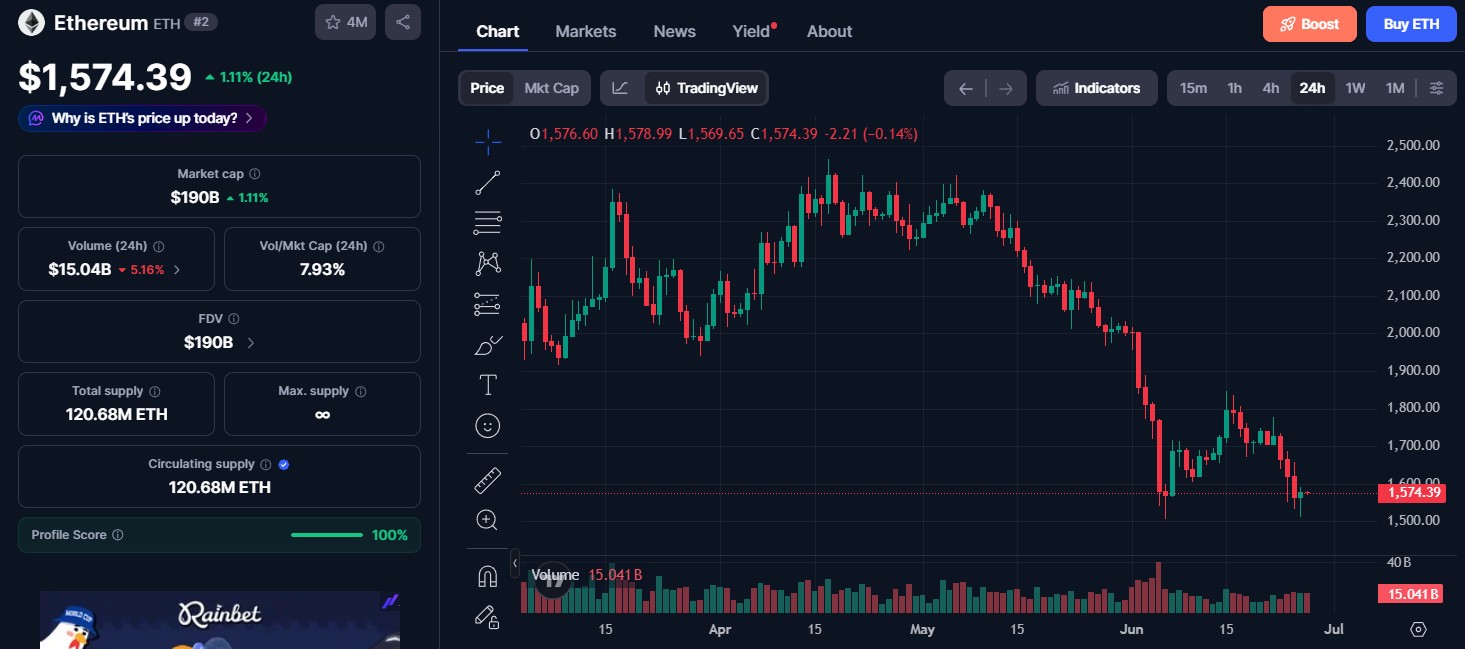Image resolution: width=1465 pixels, height=649 pixels.
Task: Select the crosshair cursor tool
Action: [488, 142]
